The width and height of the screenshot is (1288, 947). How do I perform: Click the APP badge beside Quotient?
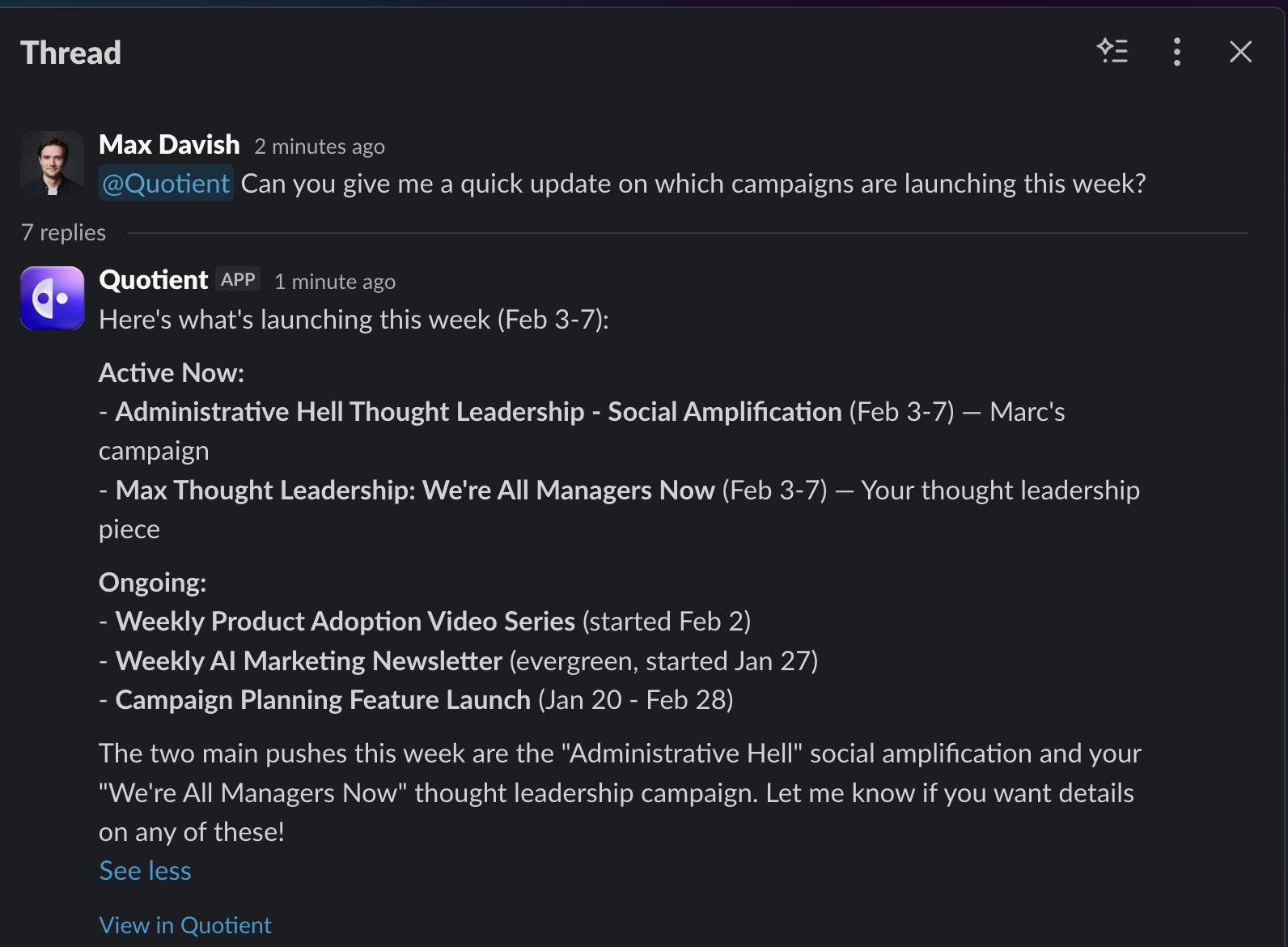(x=238, y=280)
